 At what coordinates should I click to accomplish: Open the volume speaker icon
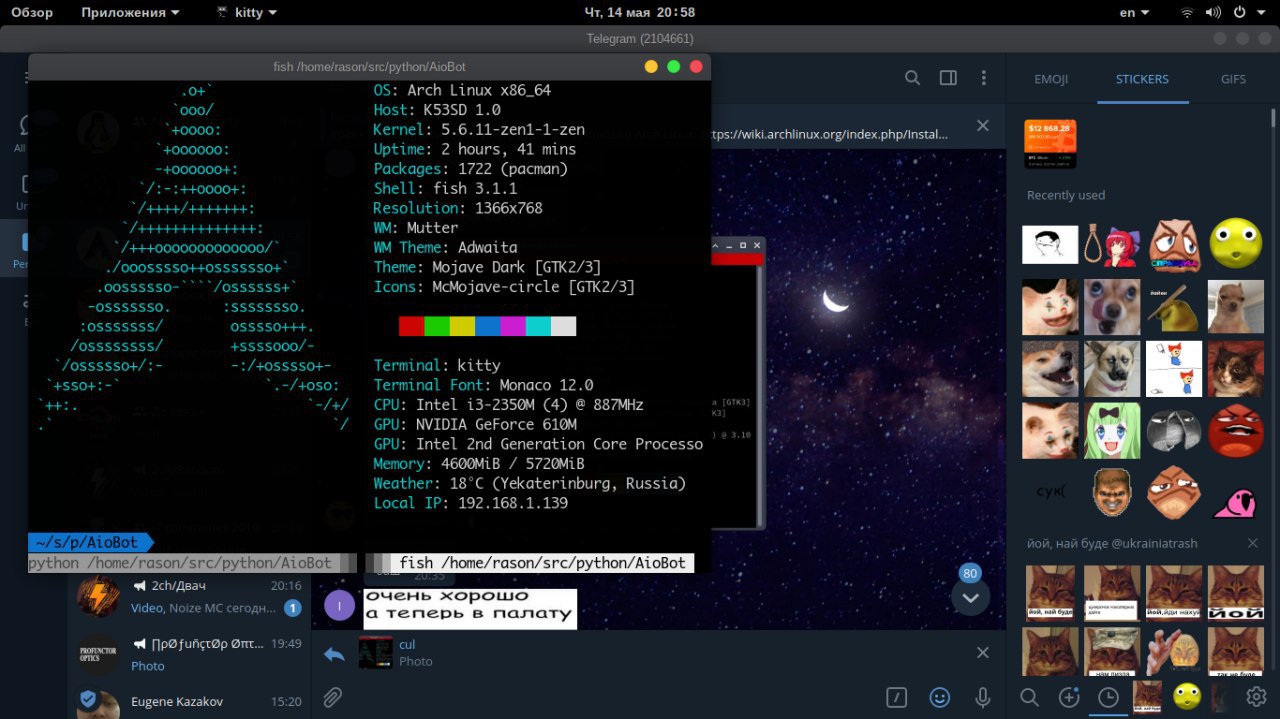coord(1213,12)
